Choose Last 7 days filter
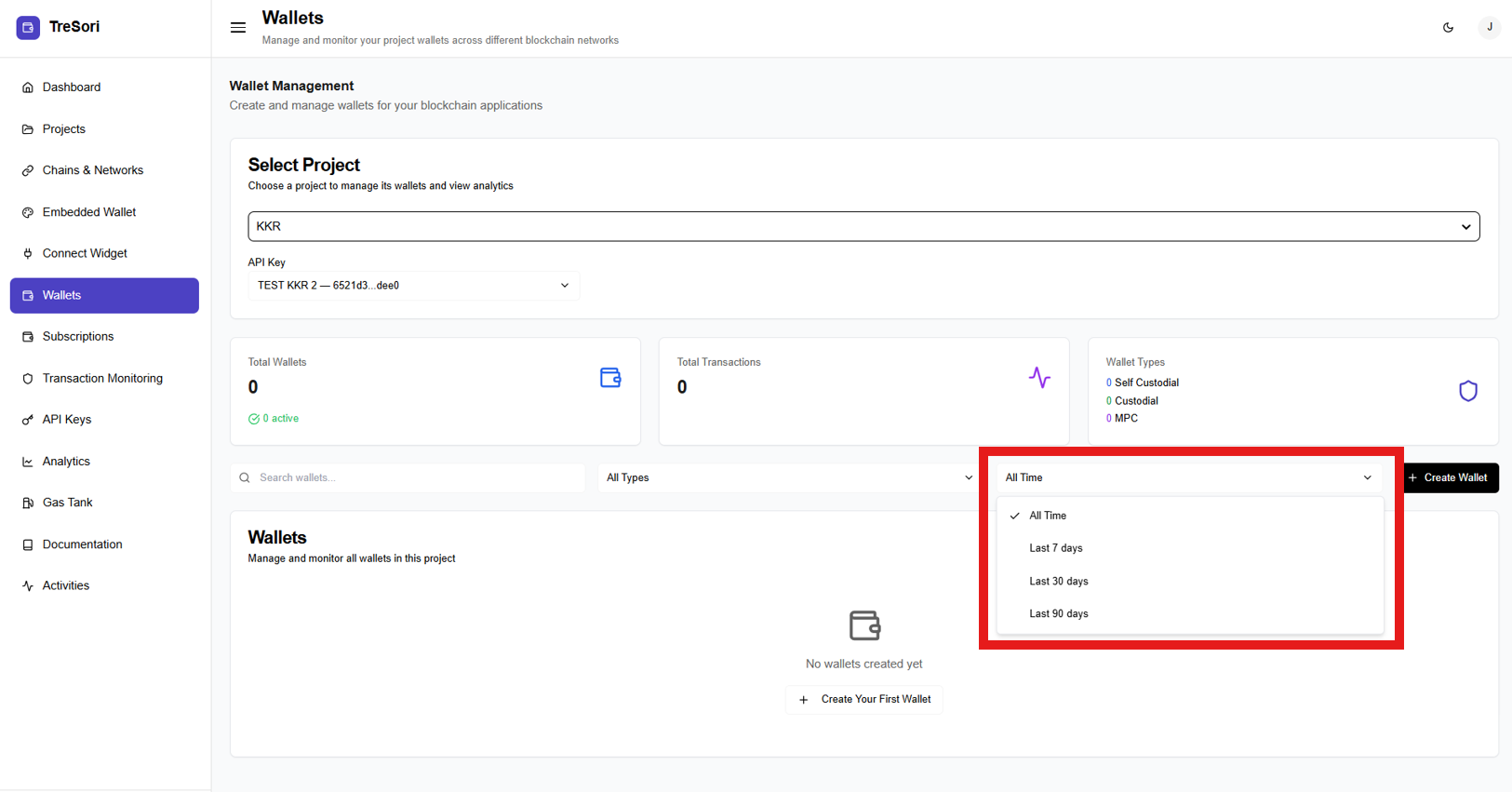Screen dimensions: 1512x792 [x=1055, y=548]
